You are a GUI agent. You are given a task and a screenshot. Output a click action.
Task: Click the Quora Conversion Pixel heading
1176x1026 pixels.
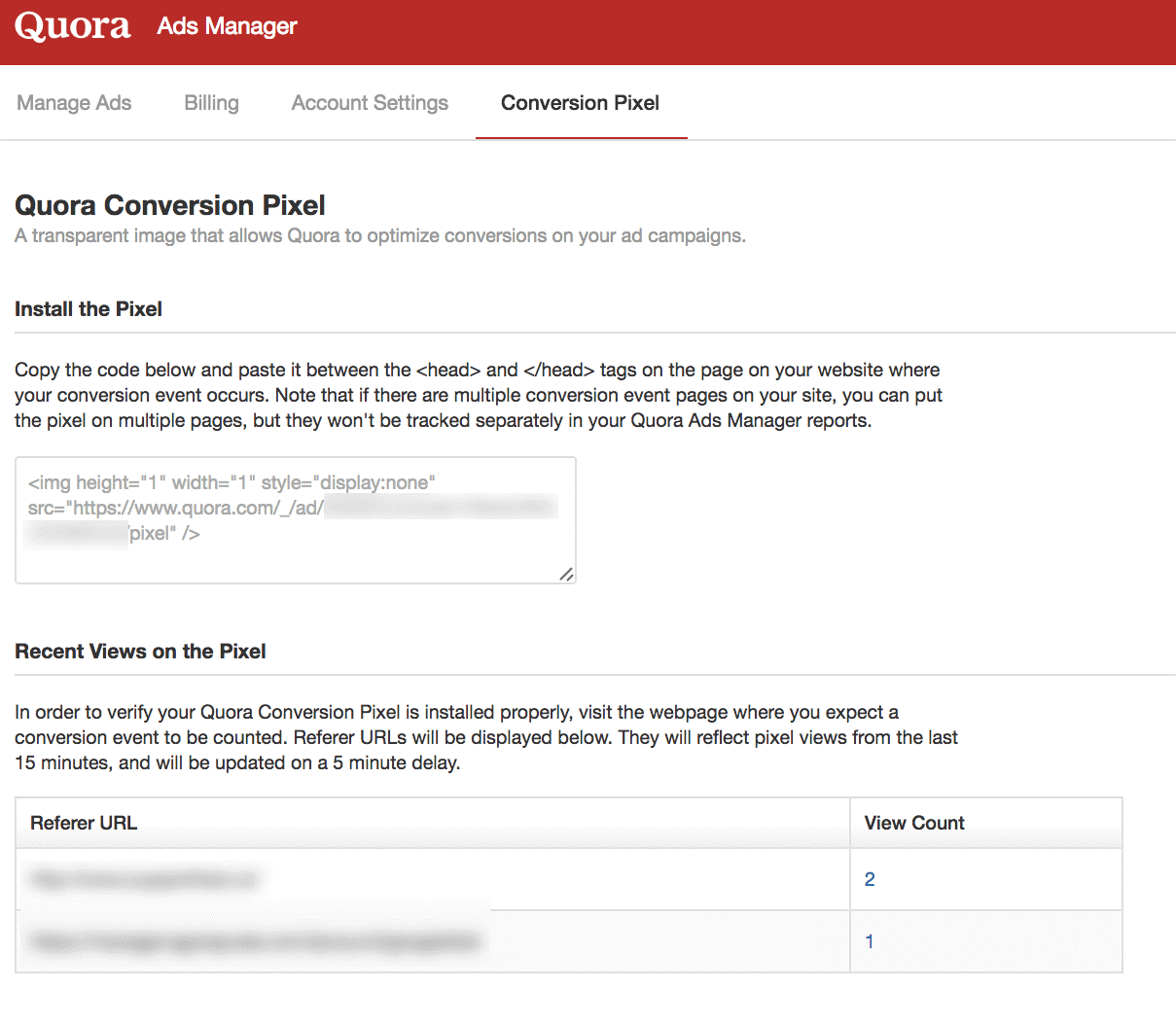click(170, 205)
